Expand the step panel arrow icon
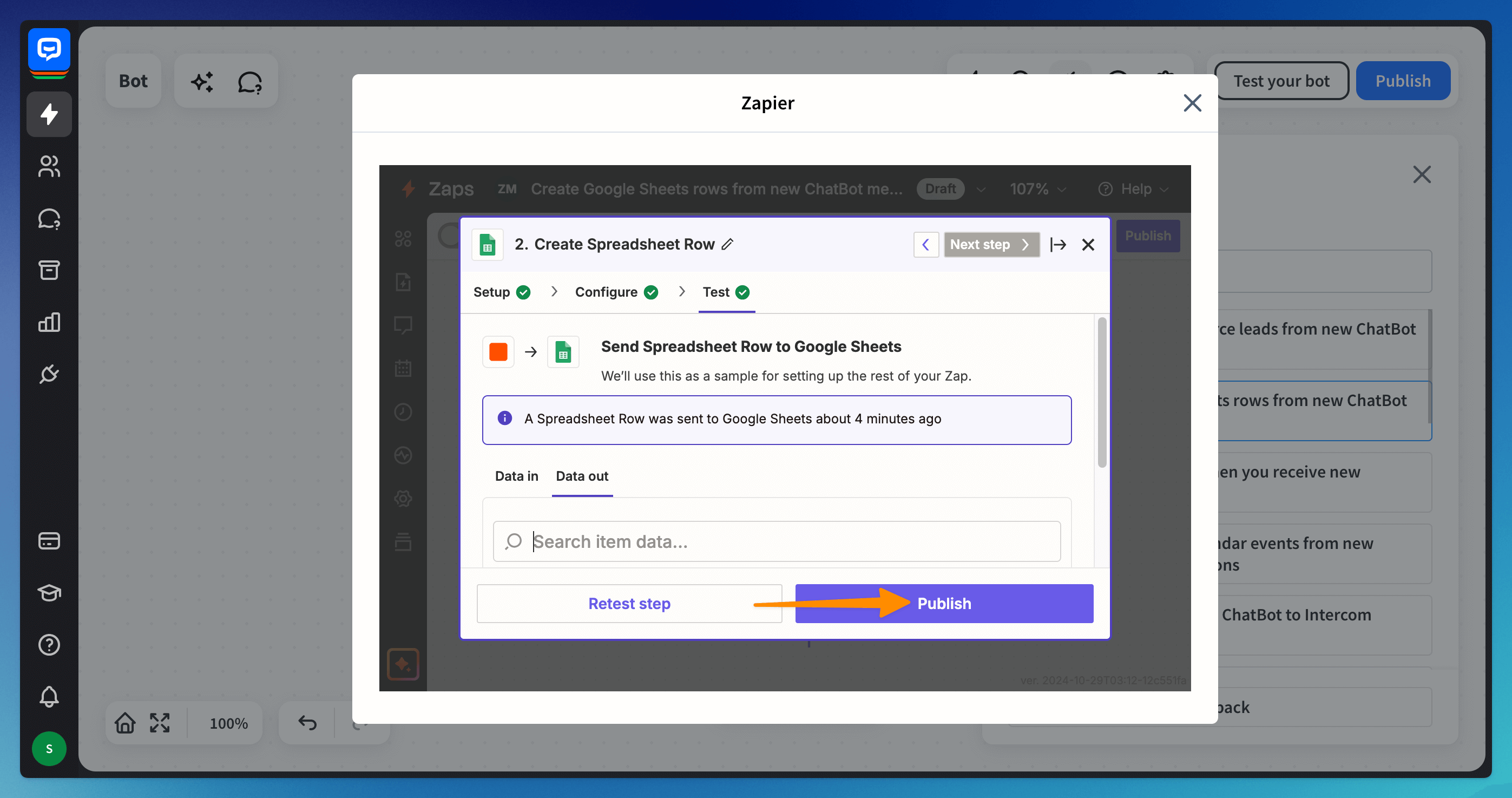The width and height of the screenshot is (1512, 798). [1057, 244]
